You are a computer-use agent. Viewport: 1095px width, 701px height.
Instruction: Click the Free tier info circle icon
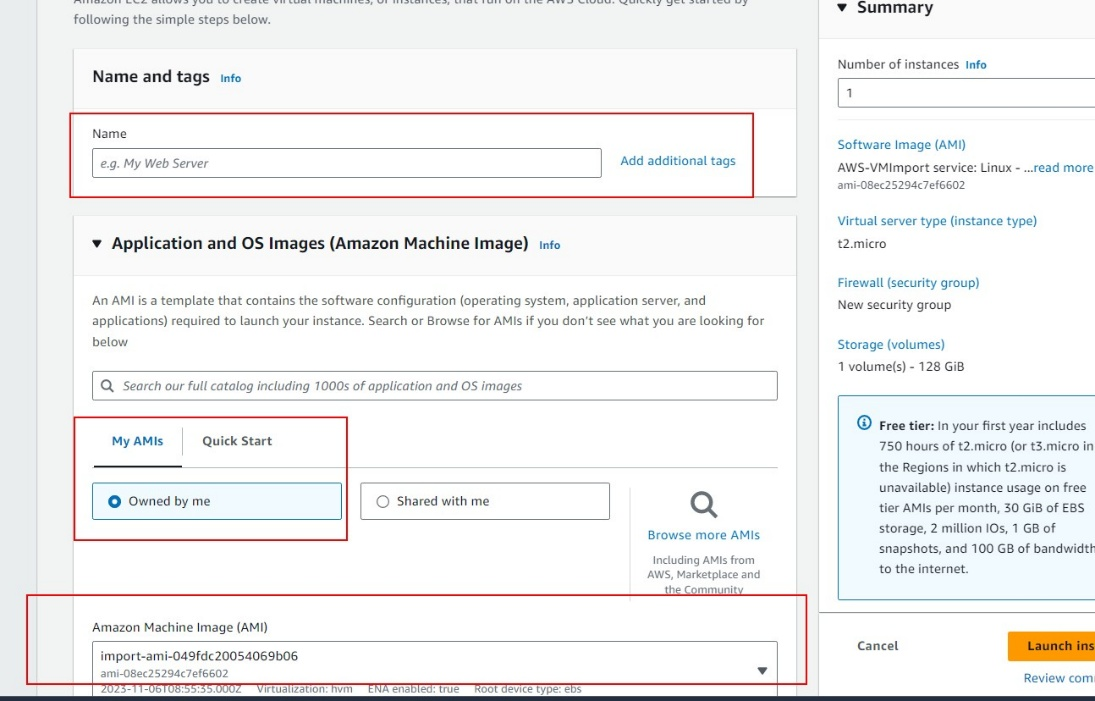pyautogui.click(x=865, y=424)
